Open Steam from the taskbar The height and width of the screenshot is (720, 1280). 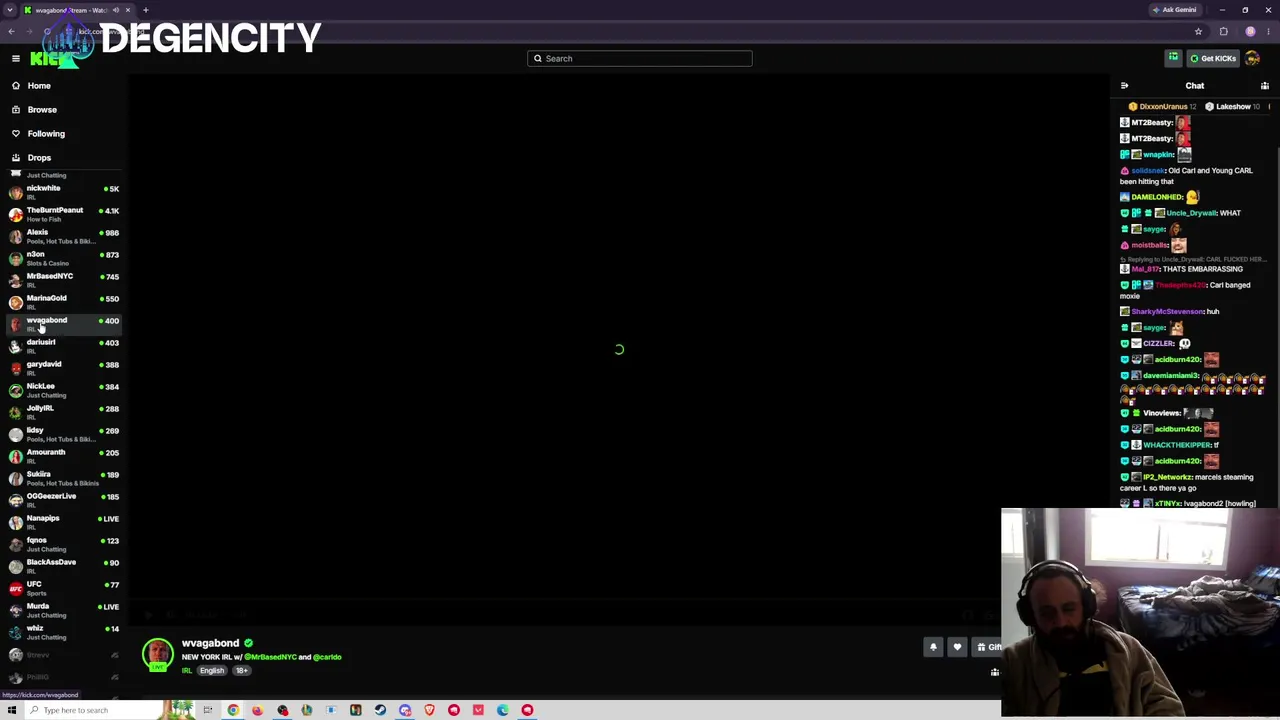pos(380,710)
